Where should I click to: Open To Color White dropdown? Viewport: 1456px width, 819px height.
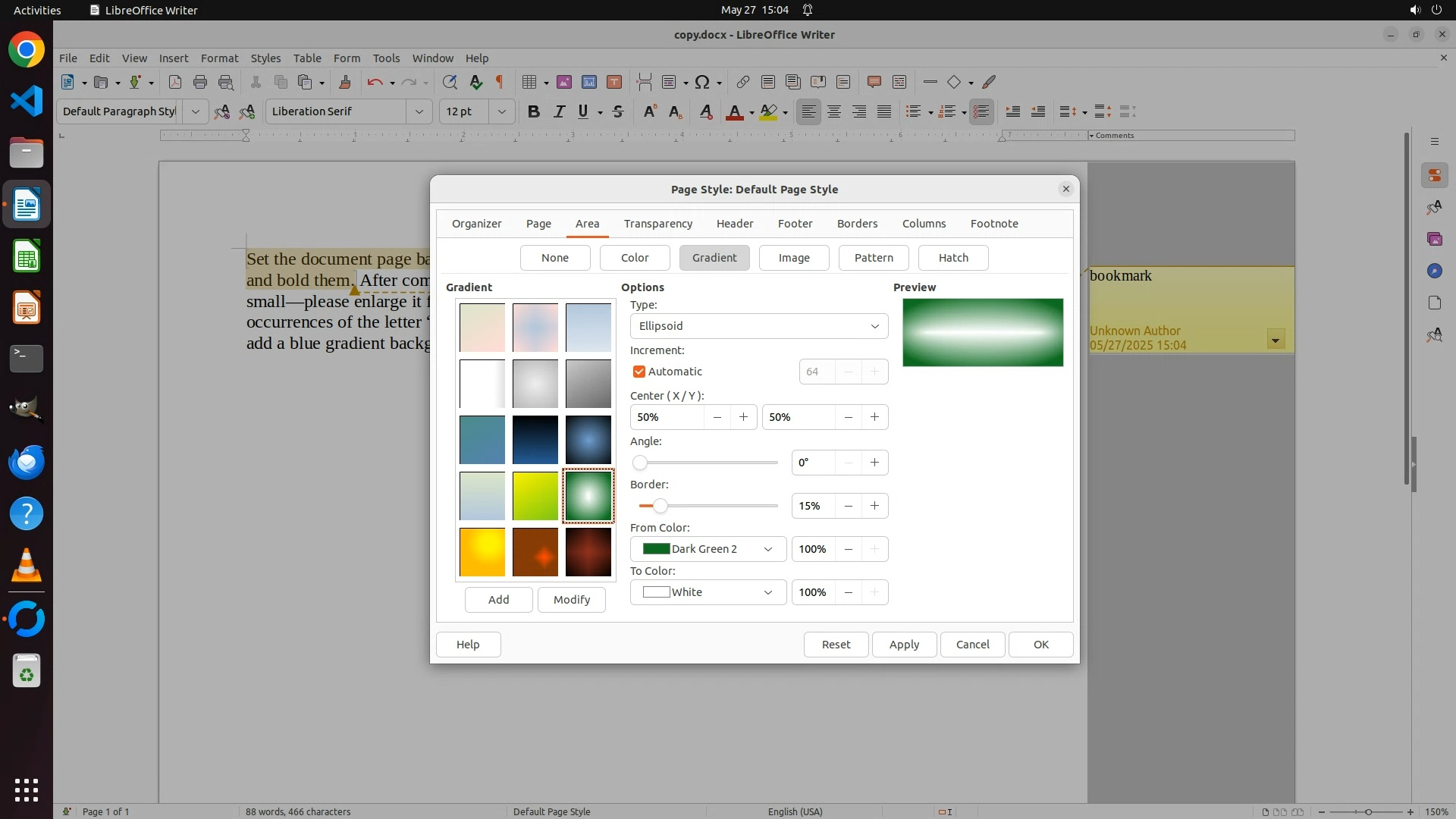tap(708, 592)
